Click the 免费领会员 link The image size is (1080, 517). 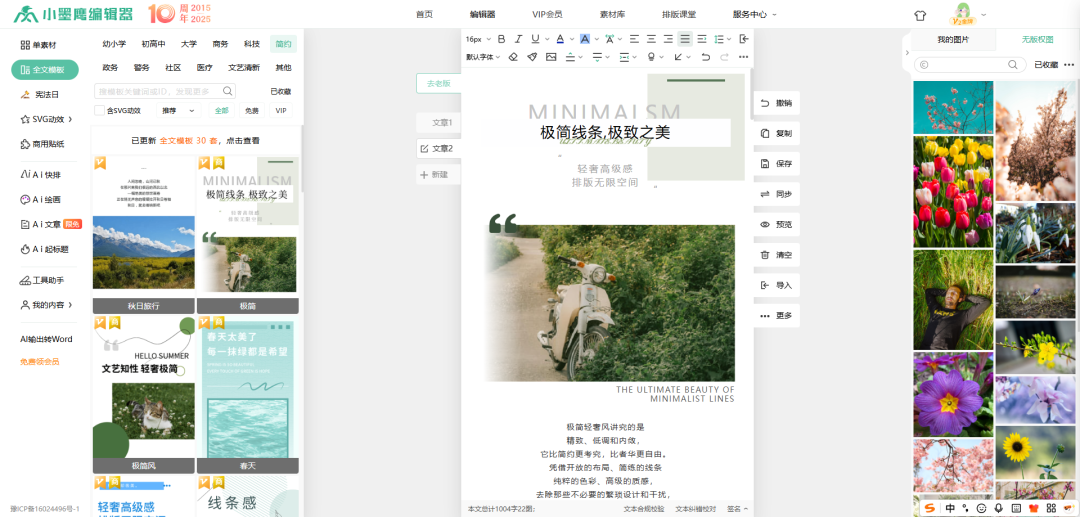[39, 361]
